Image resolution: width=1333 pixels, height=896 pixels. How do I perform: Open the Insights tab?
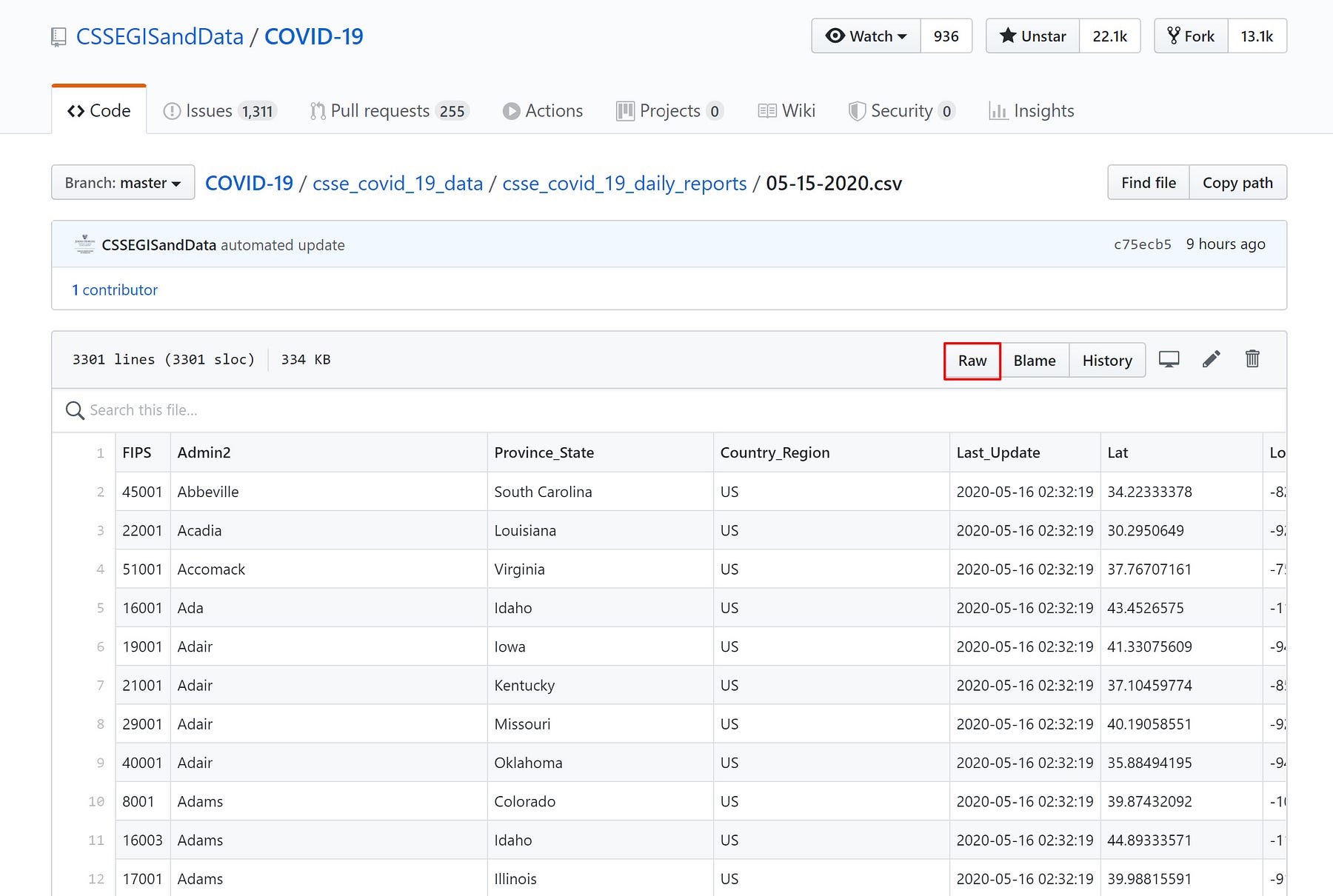click(x=1032, y=111)
